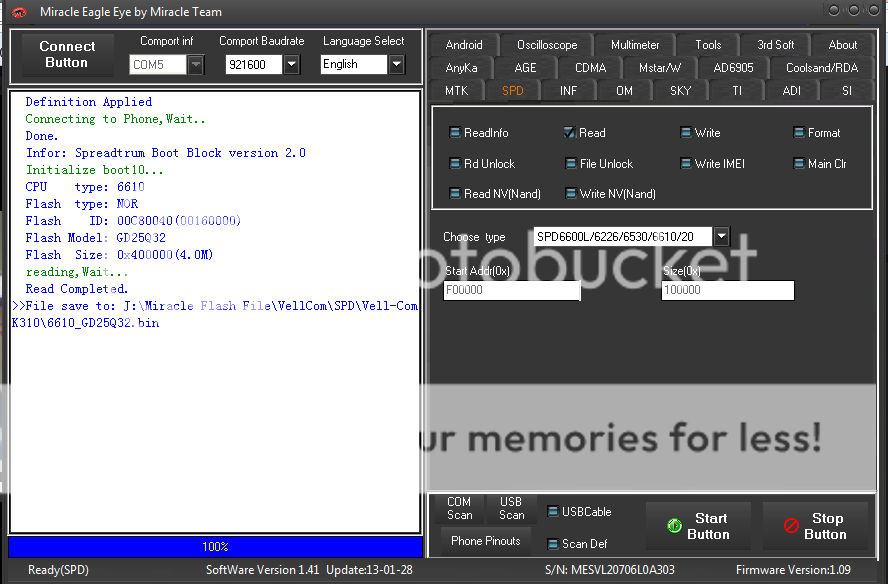888x584 pixels.
Task: Open the ADI tab
Action: 791,91
